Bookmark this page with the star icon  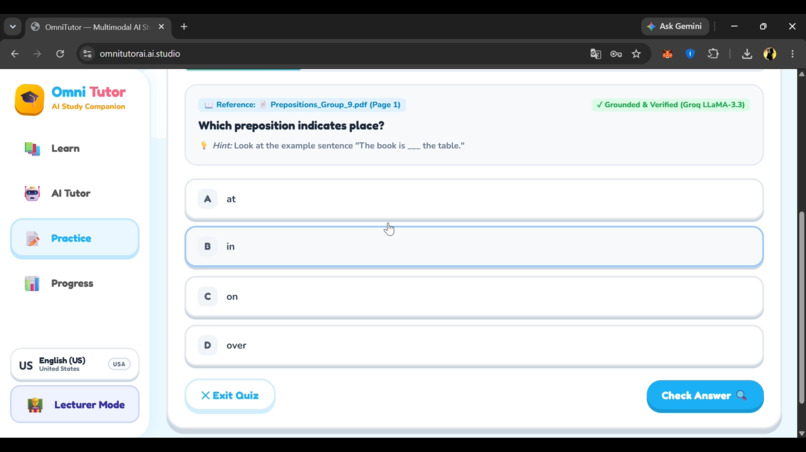(x=636, y=53)
